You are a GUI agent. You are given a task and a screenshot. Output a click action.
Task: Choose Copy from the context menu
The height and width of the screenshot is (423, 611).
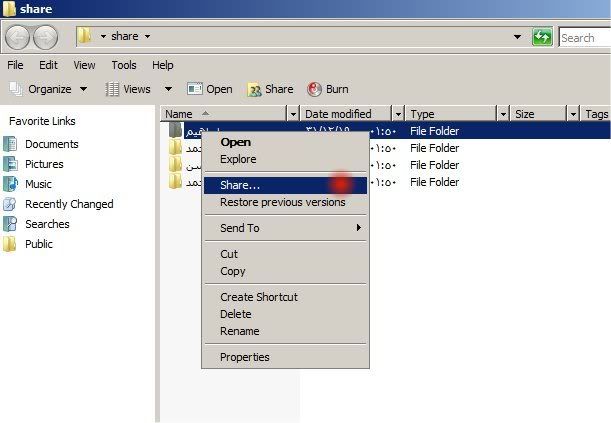286,271
